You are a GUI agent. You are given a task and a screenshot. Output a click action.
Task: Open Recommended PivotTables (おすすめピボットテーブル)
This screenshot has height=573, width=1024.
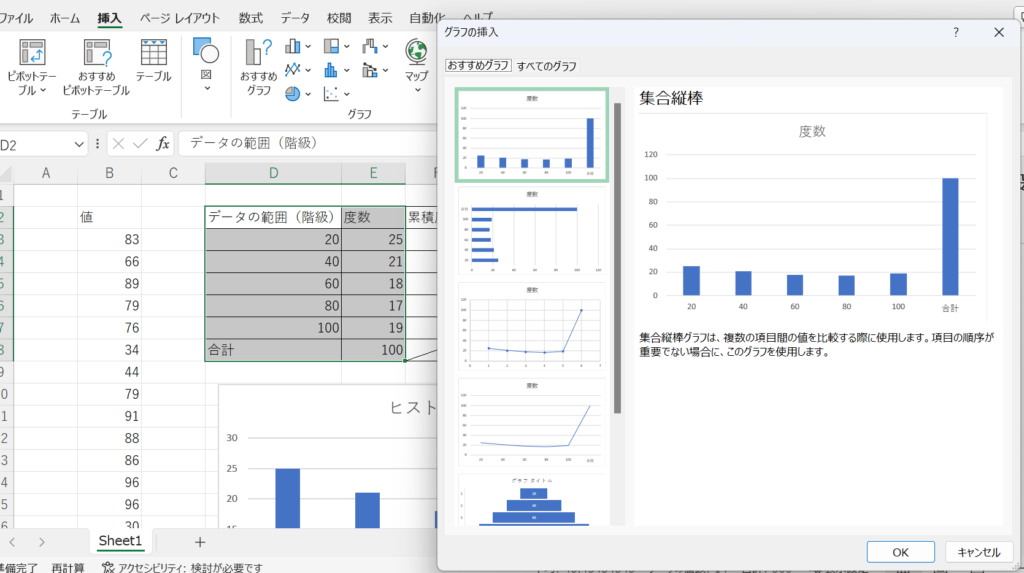[96, 67]
